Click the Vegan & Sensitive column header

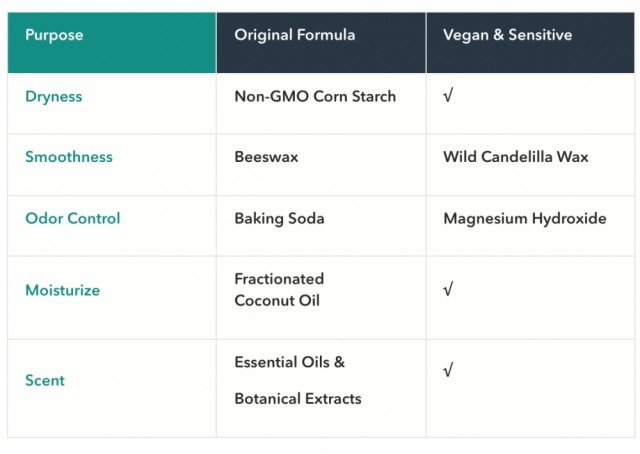pyautogui.click(x=530, y=42)
